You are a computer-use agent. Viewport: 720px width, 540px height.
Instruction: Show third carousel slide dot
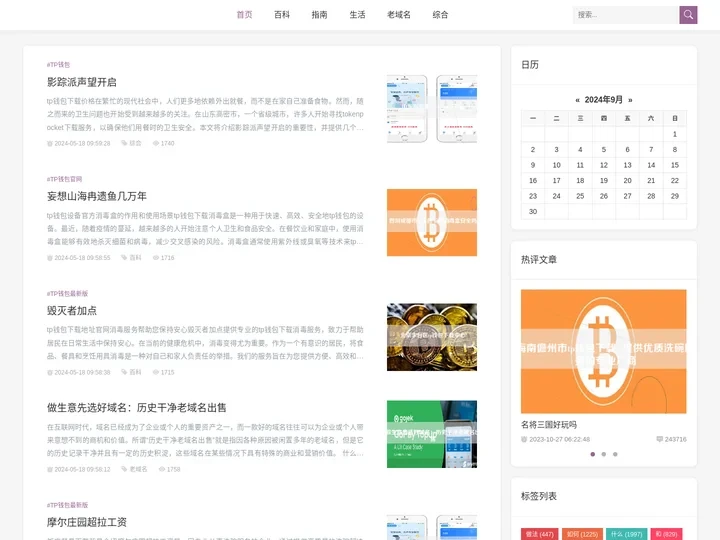click(x=615, y=454)
